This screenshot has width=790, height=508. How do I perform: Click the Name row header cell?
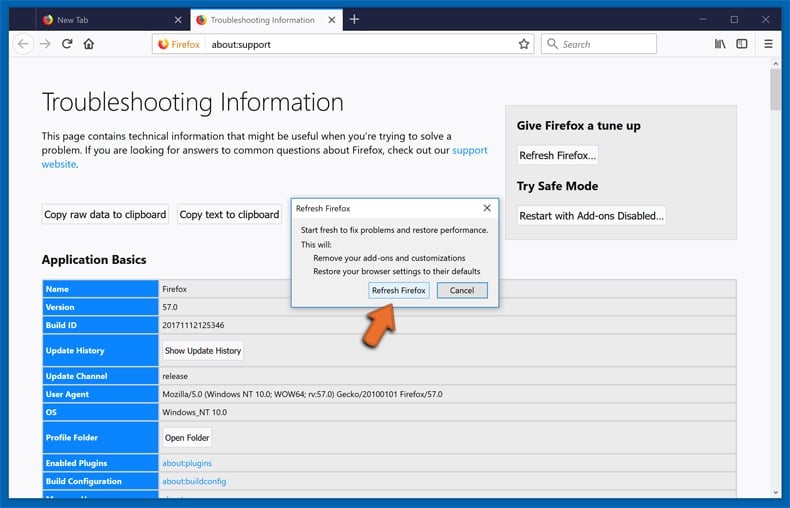coord(100,289)
